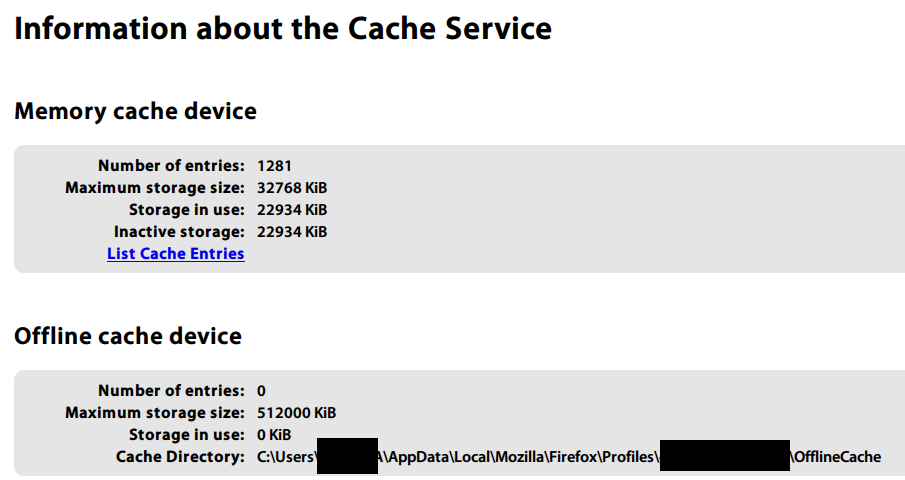Click the memory cache "Number of entries" label
This screenshot has height=480, width=905.
(x=171, y=166)
